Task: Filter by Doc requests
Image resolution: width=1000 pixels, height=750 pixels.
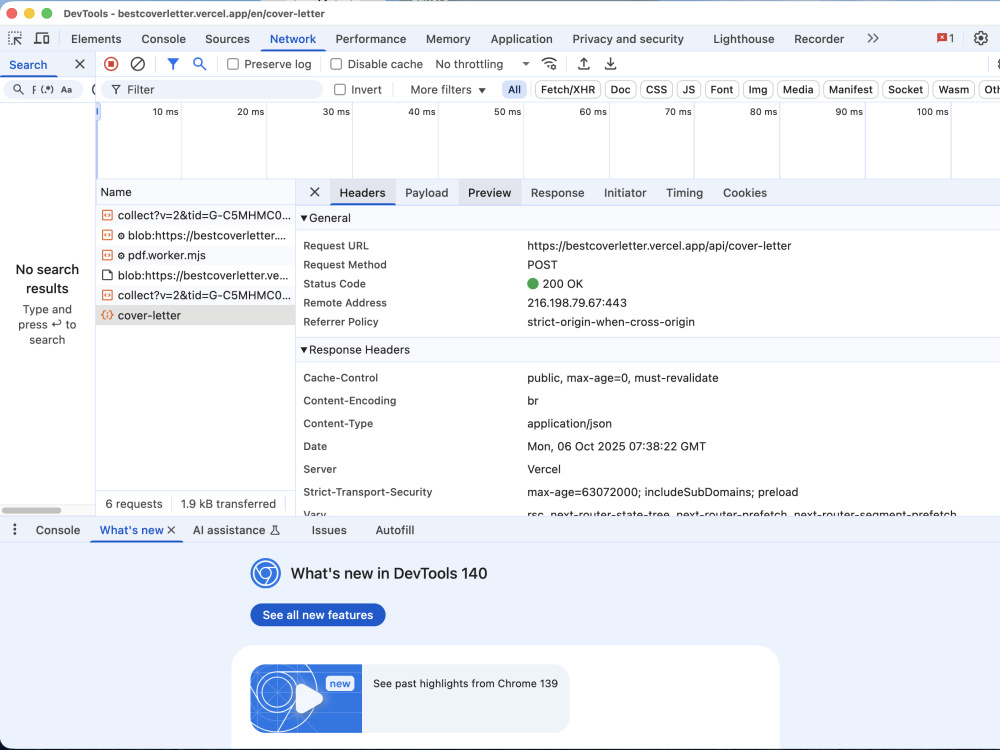Action: 621,89
